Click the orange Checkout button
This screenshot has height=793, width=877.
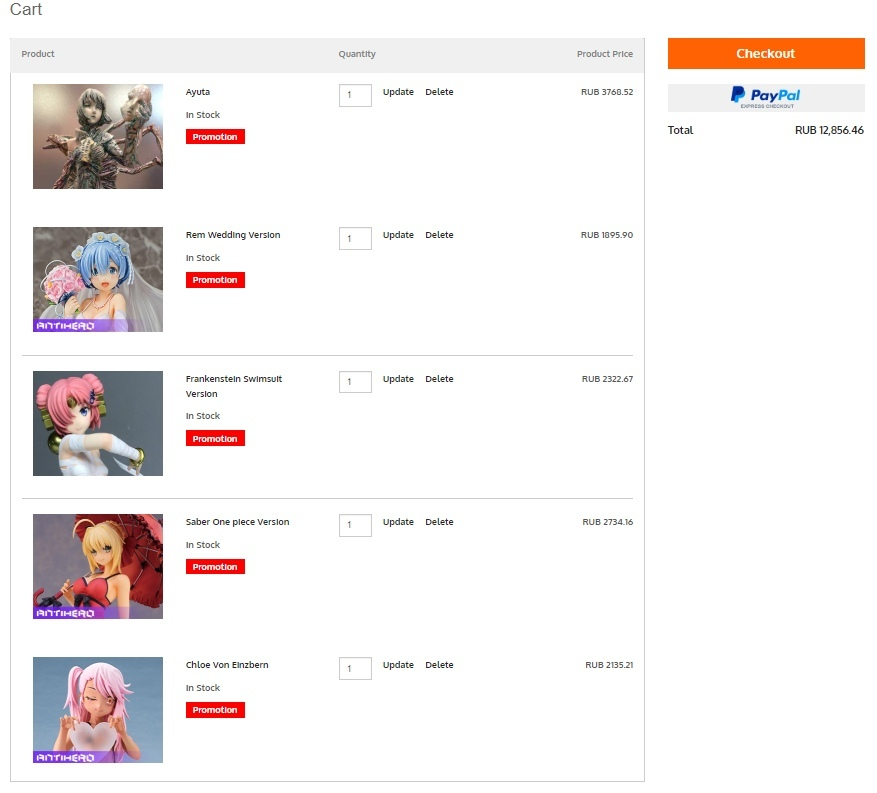click(x=766, y=54)
